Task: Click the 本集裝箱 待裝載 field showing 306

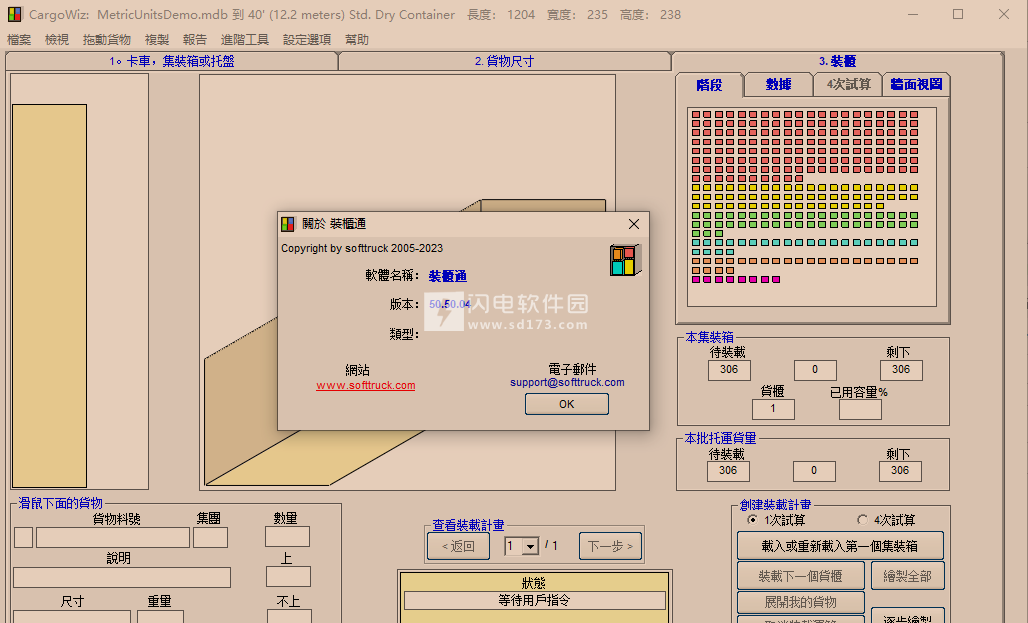Action: [729, 370]
